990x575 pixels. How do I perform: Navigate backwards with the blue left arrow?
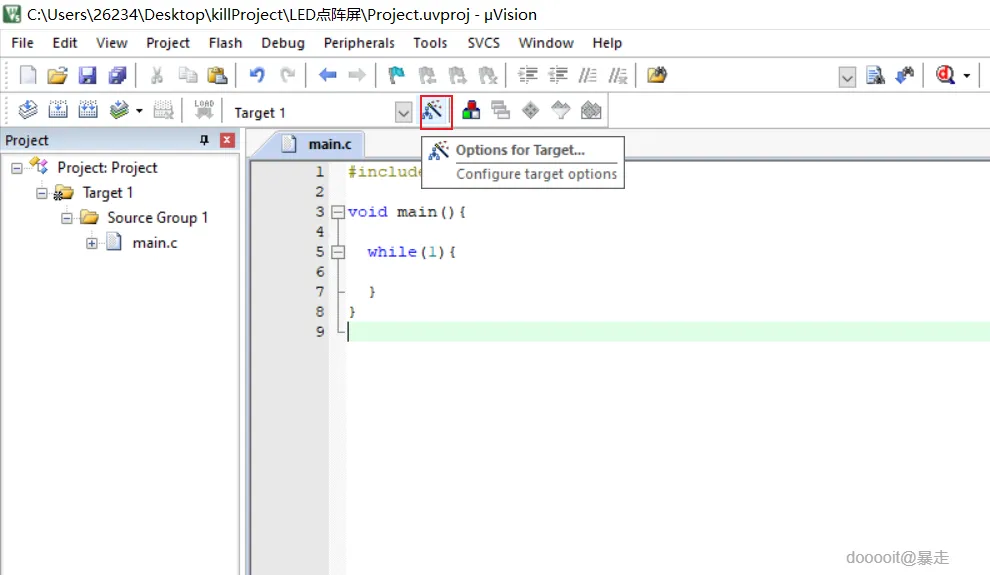327,75
